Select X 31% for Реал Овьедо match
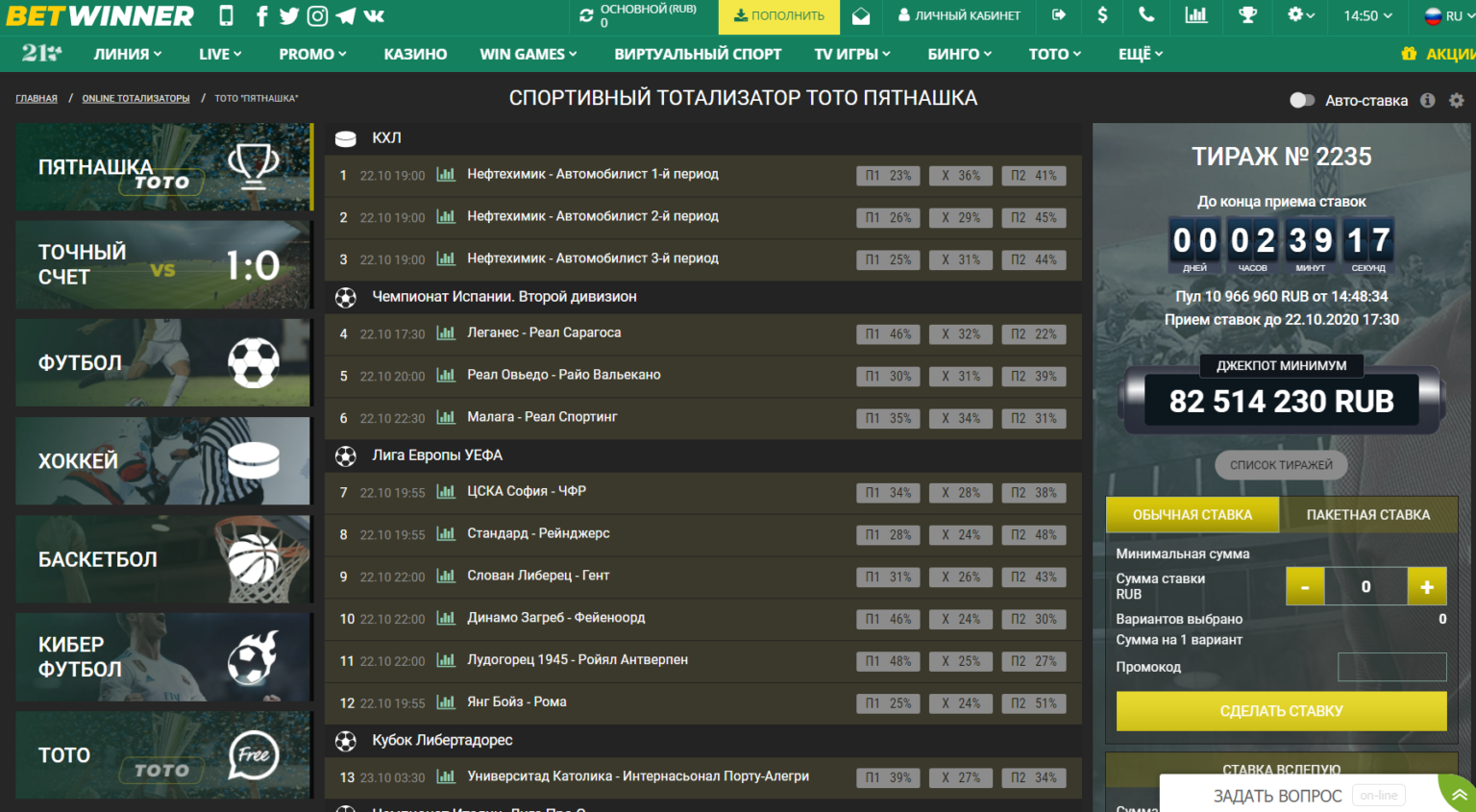 961,377
